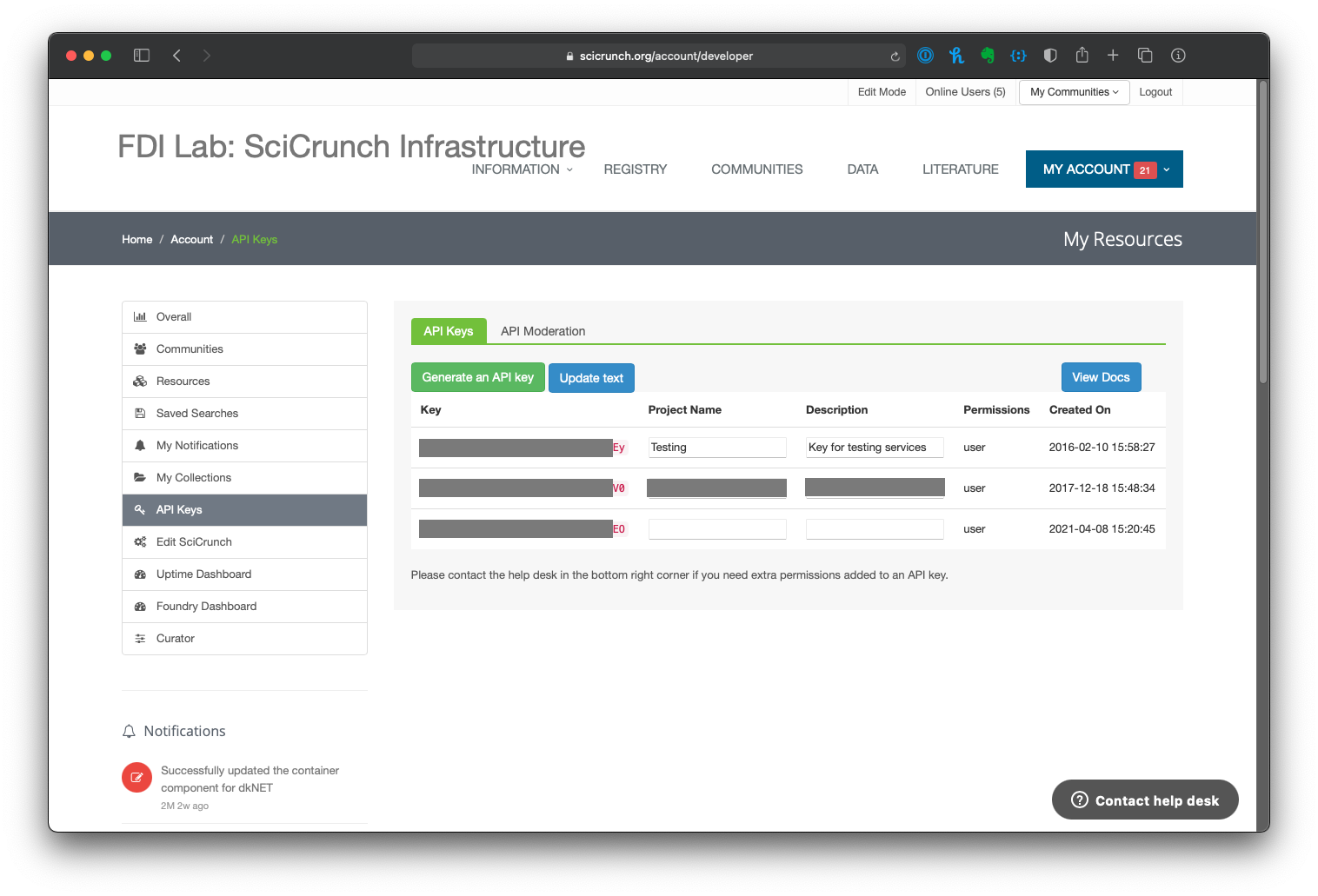Open the My Communities dropdown

(1073, 91)
